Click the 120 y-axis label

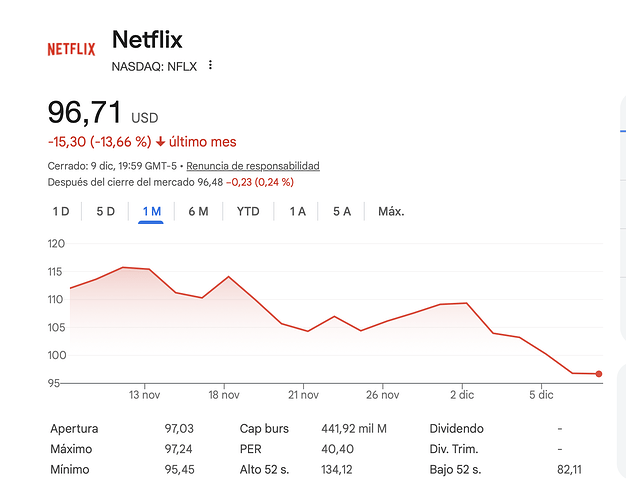click(56, 244)
